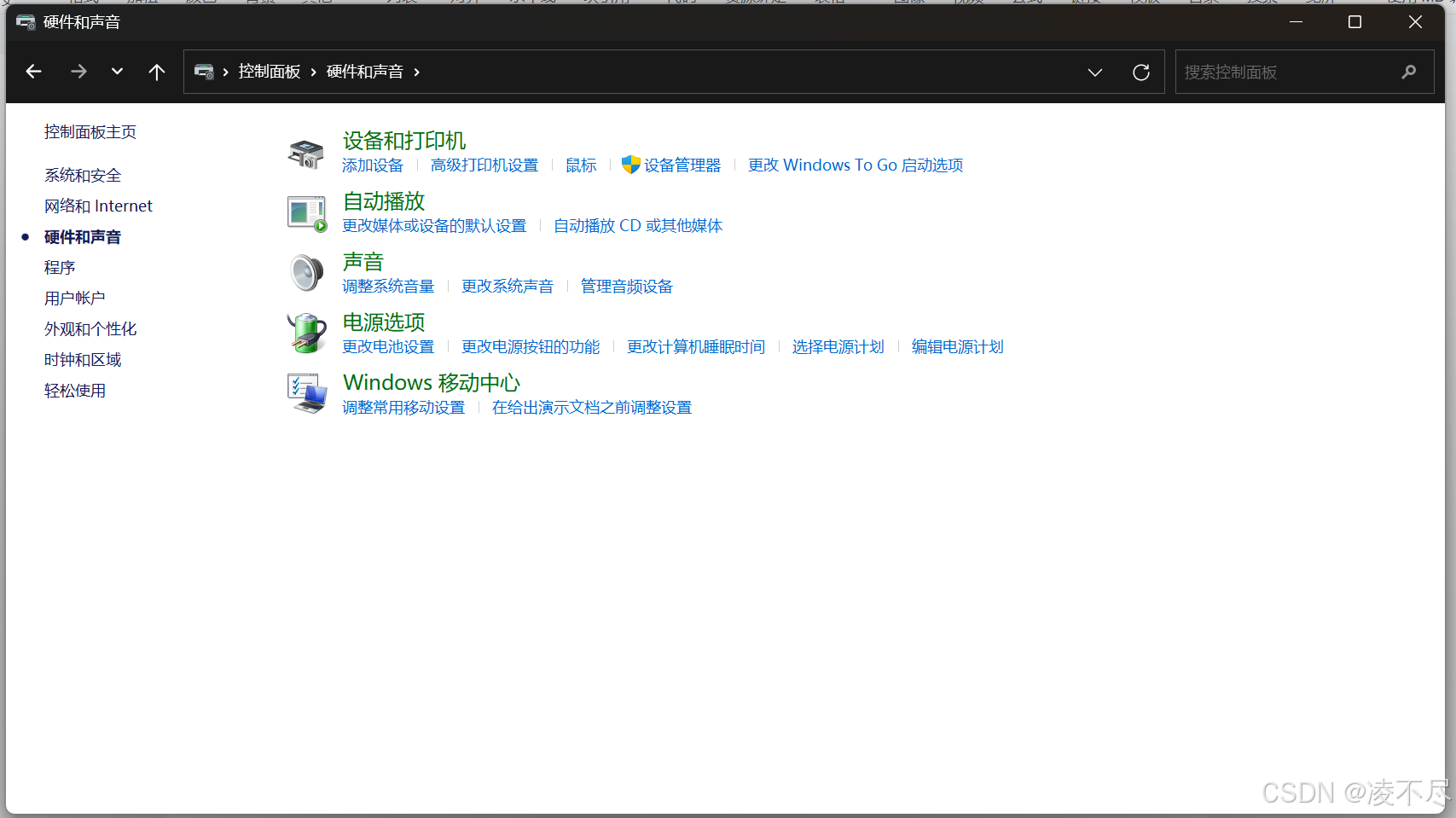
Task: Click 高级打印机设置 link
Action: click(x=484, y=165)
